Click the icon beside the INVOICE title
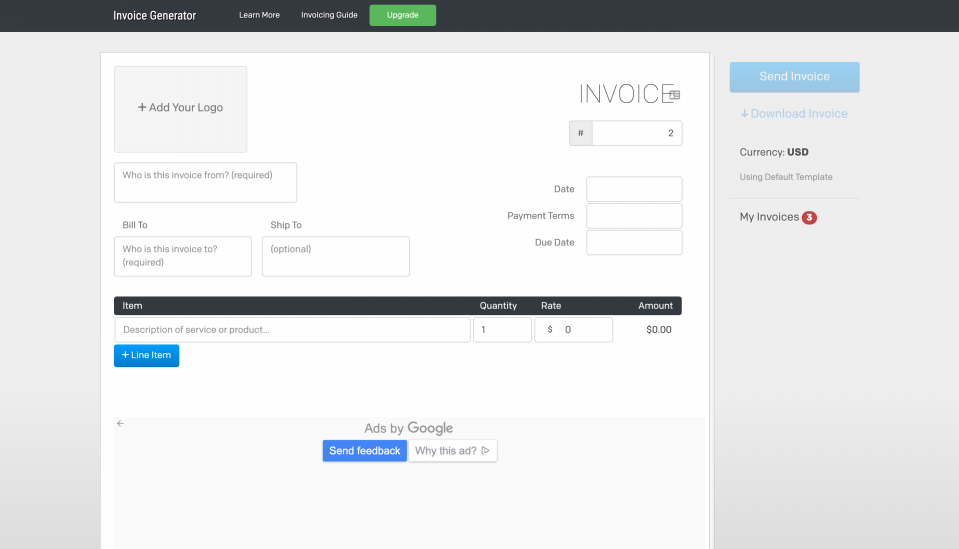Screen dimensions: 959x549 (675, 95)
